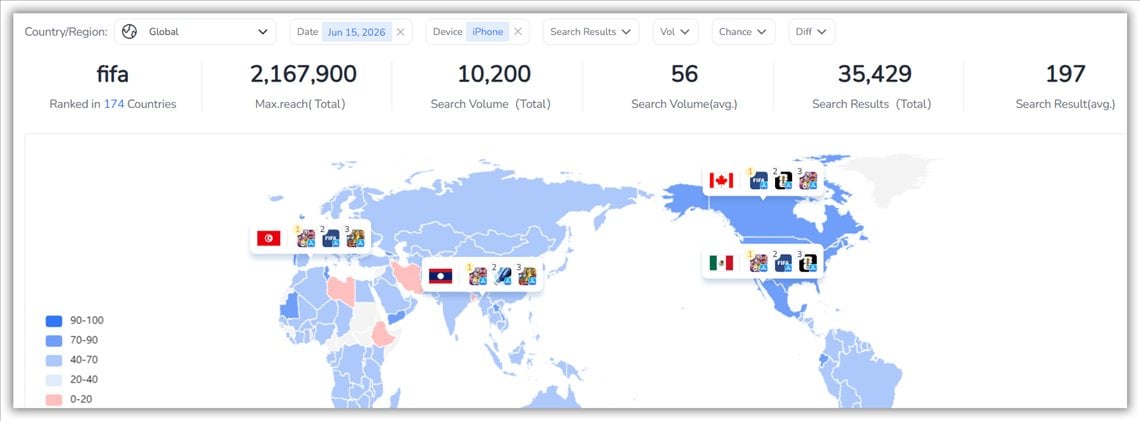
Task: Open the #1 ranked app in the Laos card
Action: [x=478, y=276]
